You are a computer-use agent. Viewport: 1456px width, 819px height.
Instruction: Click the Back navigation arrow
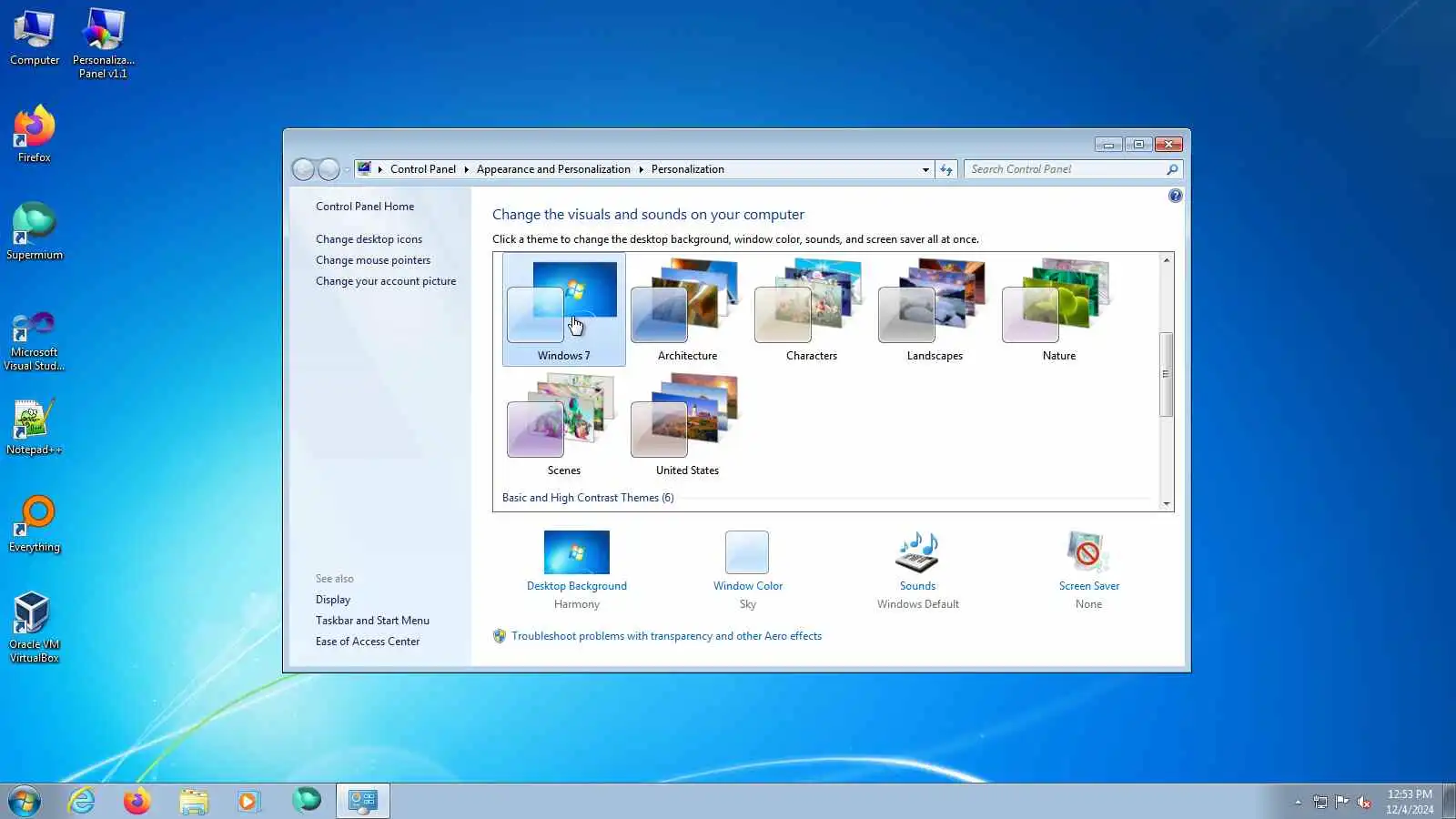[x=303, y=169]
